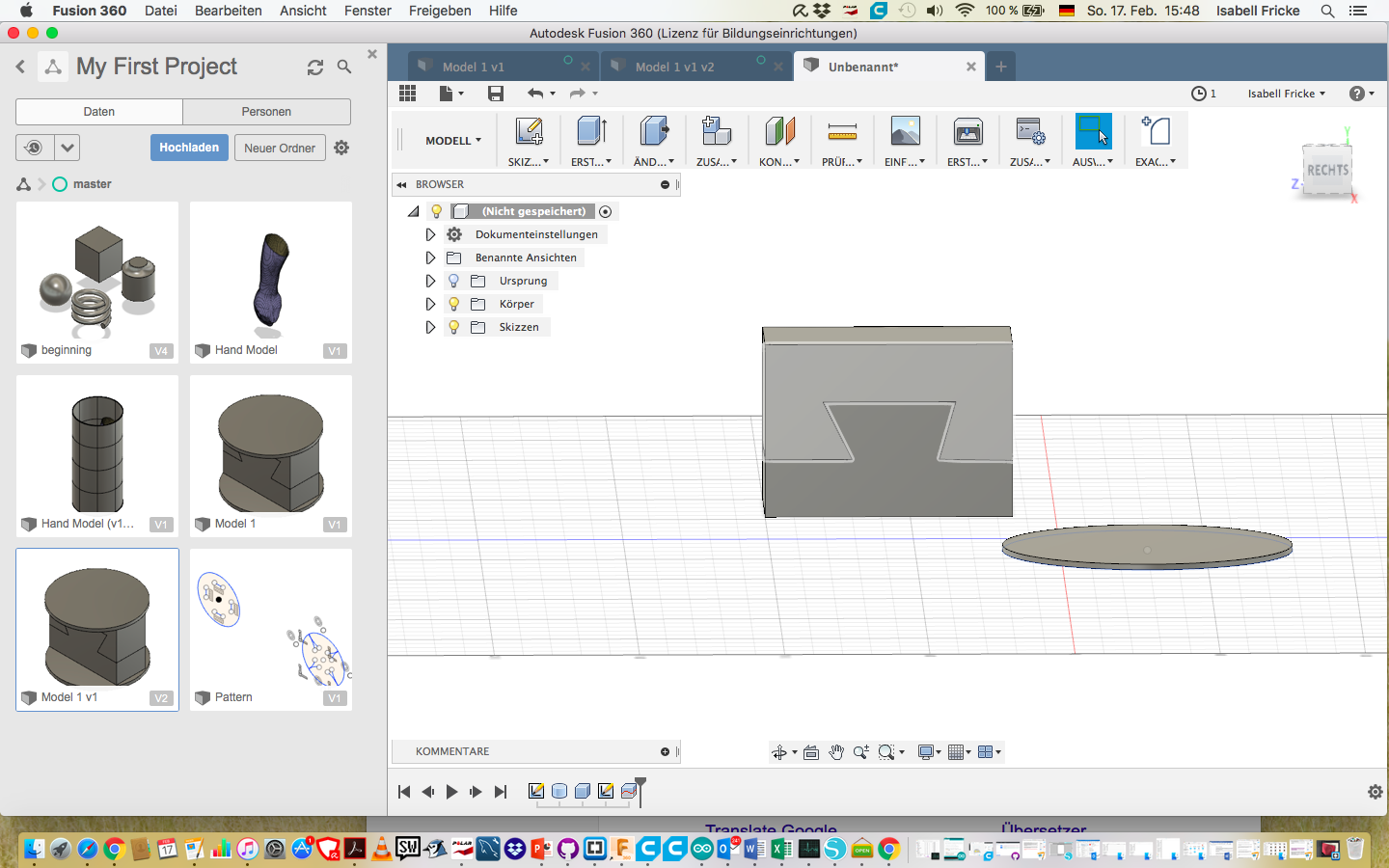Viewport: 1389px width, 868px height.
Task: Click the Konstruieren construct planes icon
Action: coord(779,132)
